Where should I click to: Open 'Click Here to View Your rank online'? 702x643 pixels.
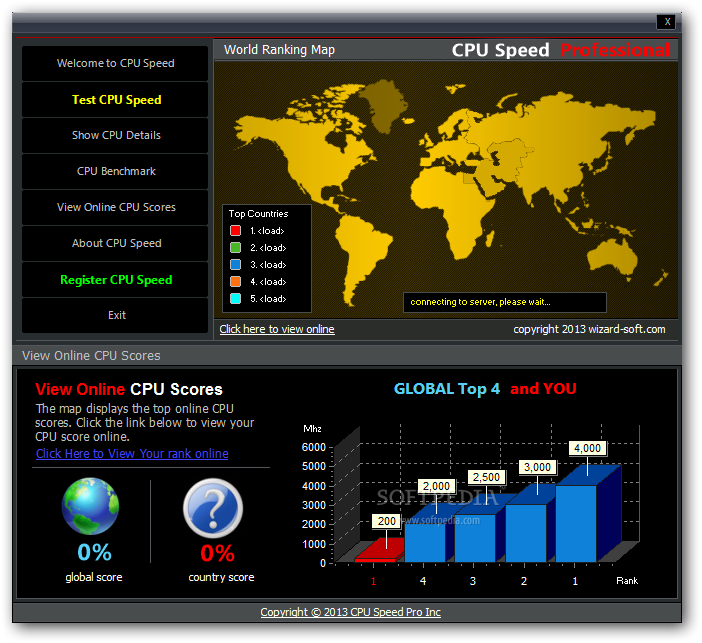132,454
